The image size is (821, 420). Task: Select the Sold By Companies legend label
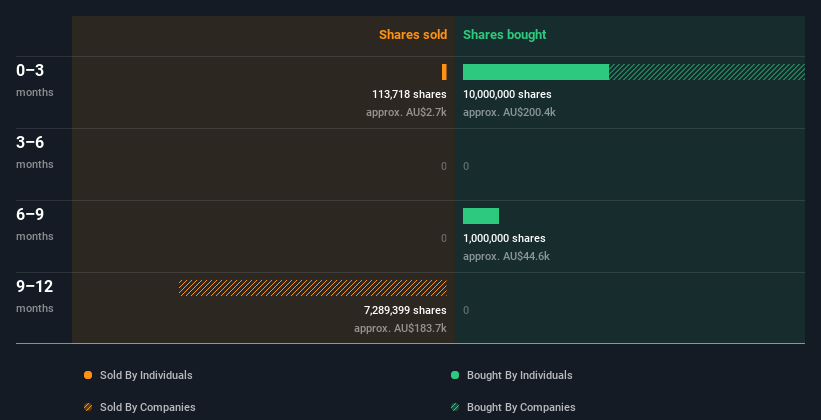(148, 407)
